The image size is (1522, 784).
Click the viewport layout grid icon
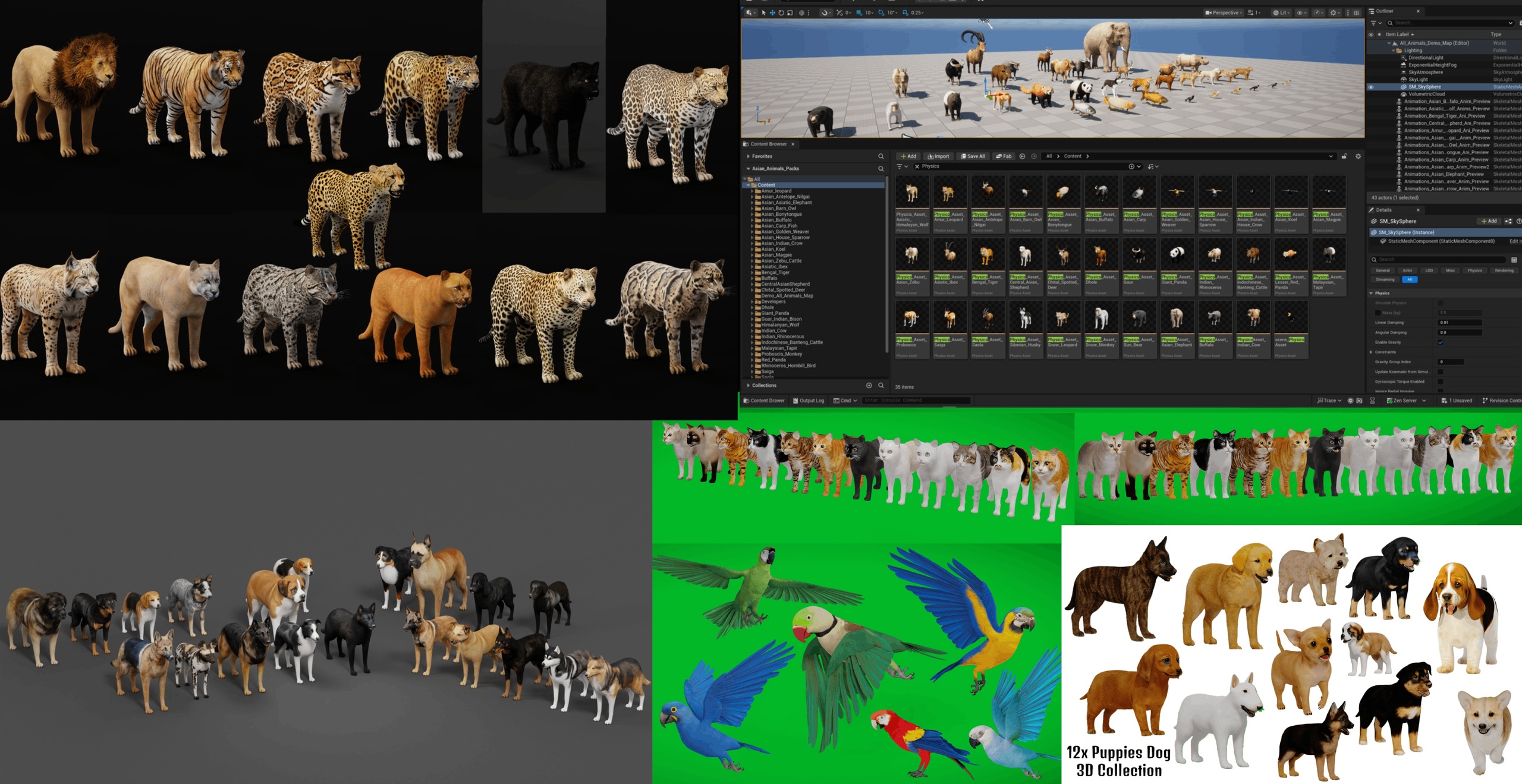click(1356, 12)
